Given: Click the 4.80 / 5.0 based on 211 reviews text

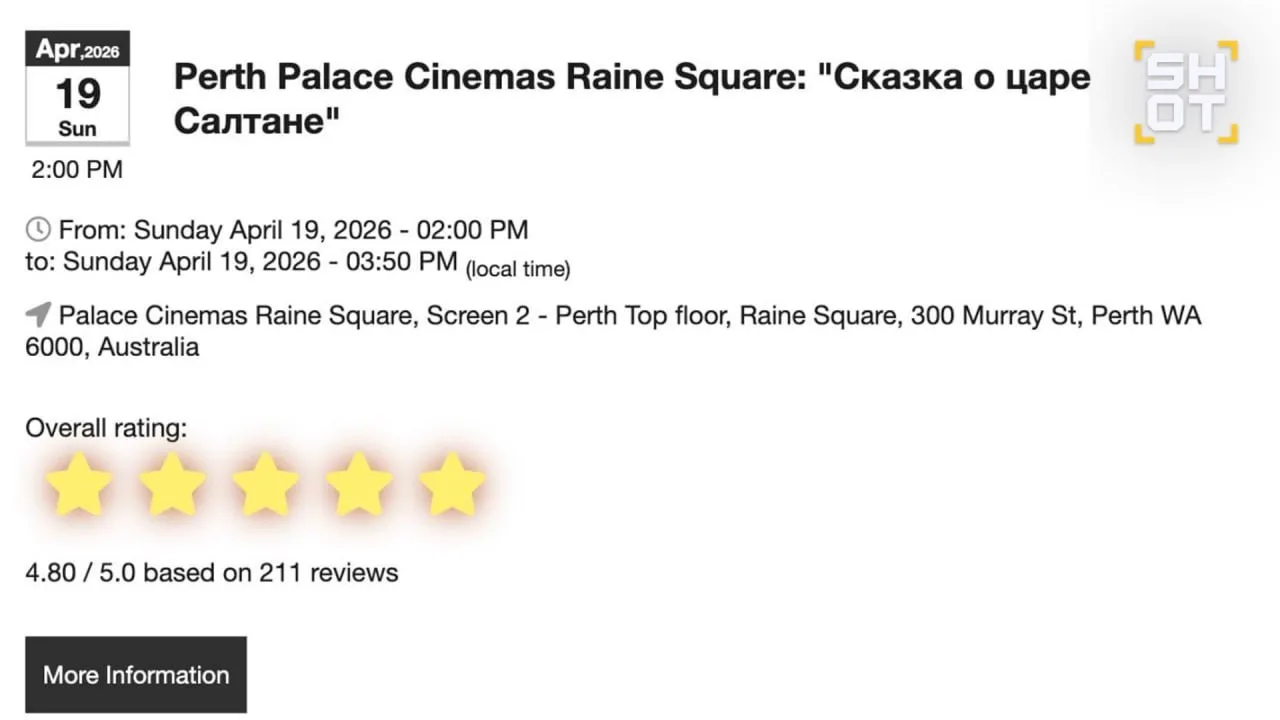Looking at the screenshot, I should [212, 573].
